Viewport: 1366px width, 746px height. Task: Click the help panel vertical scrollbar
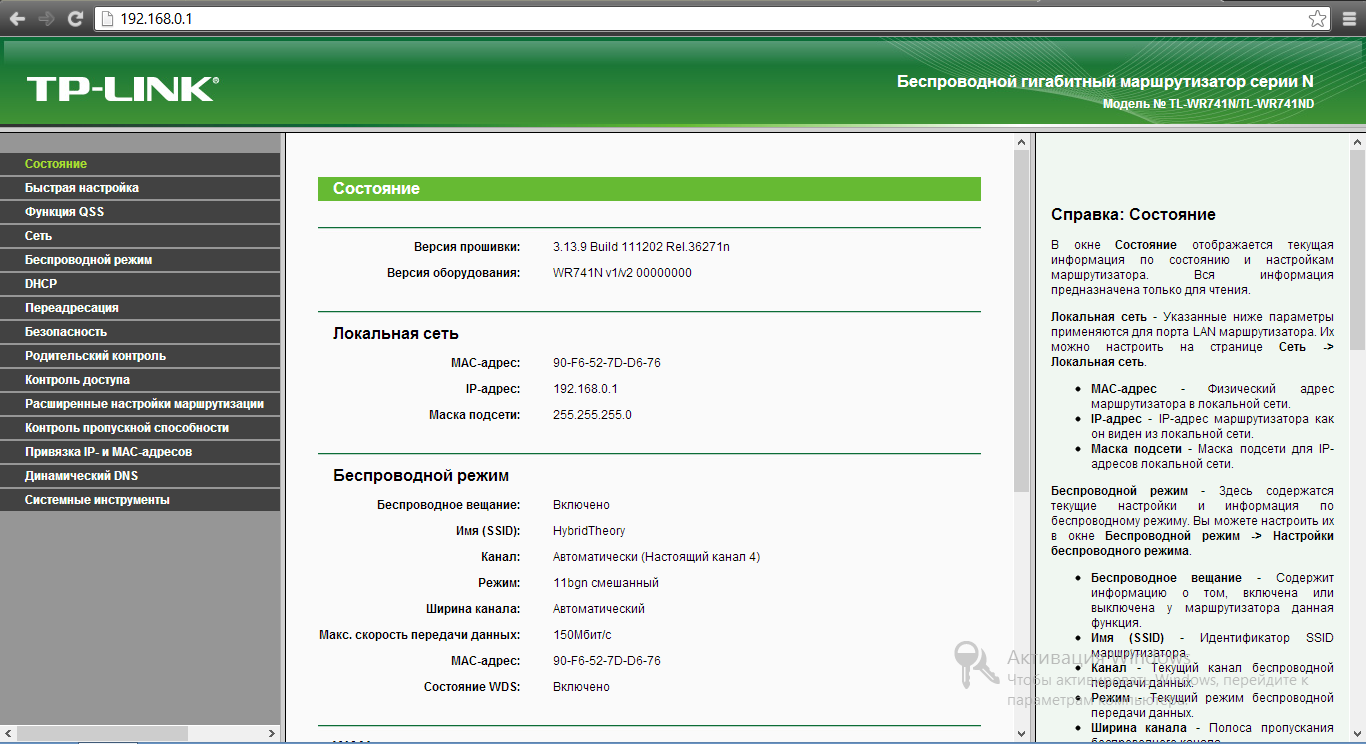coord(1357,250)
